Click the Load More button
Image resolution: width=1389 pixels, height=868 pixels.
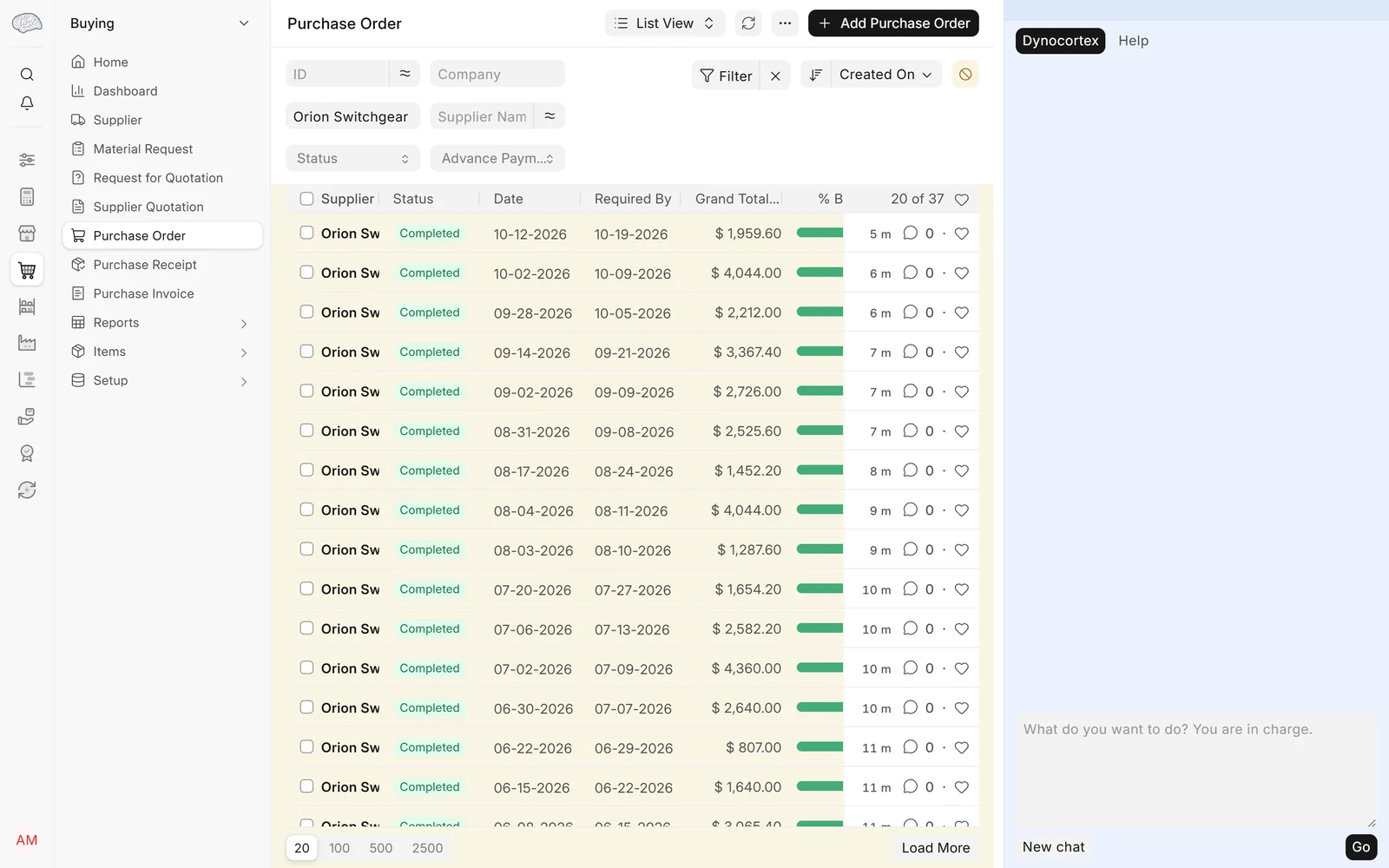click(x=935, y=848)
